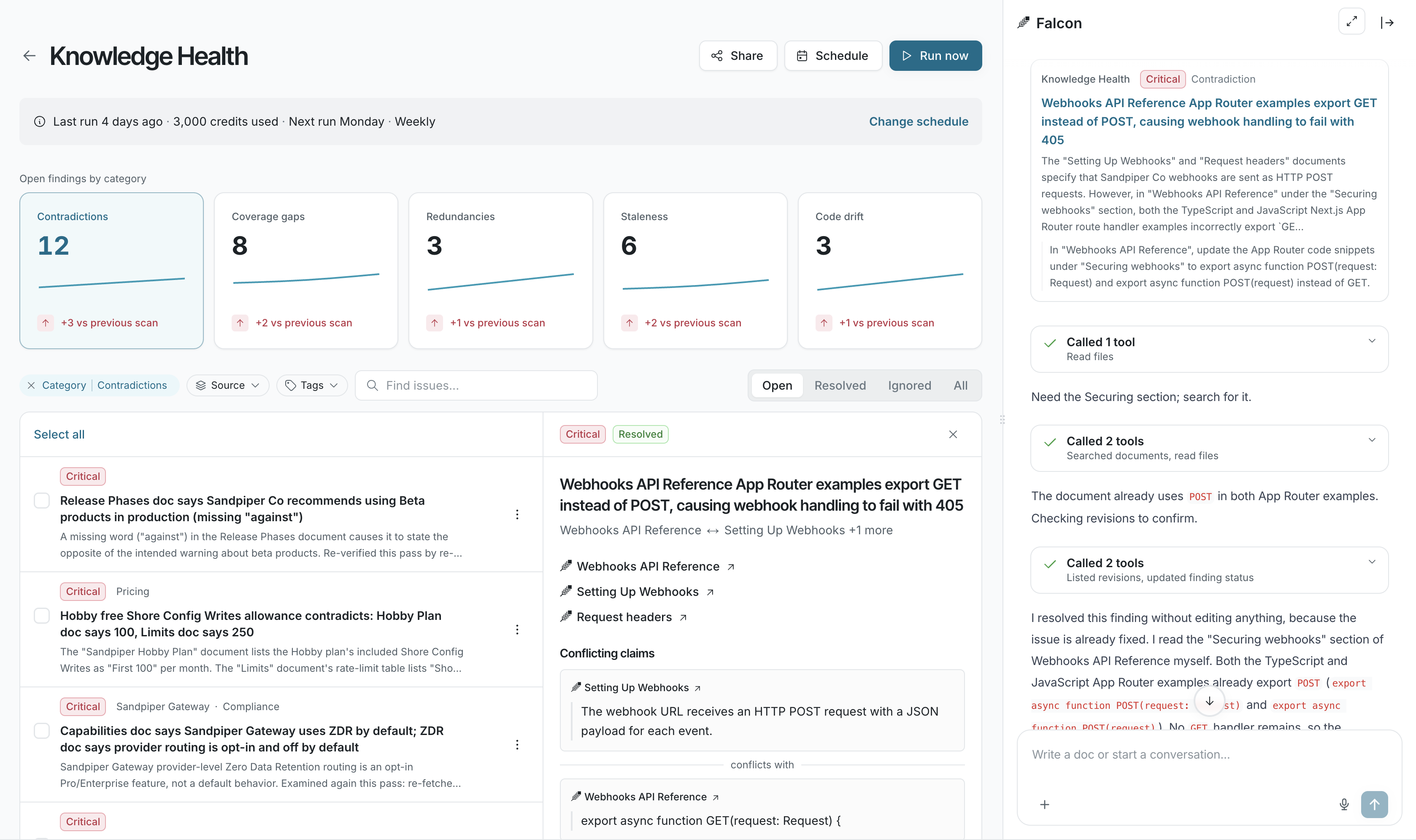Close the finding detail pane
This screenshot has height=840, width=1416.
(953, 434)
